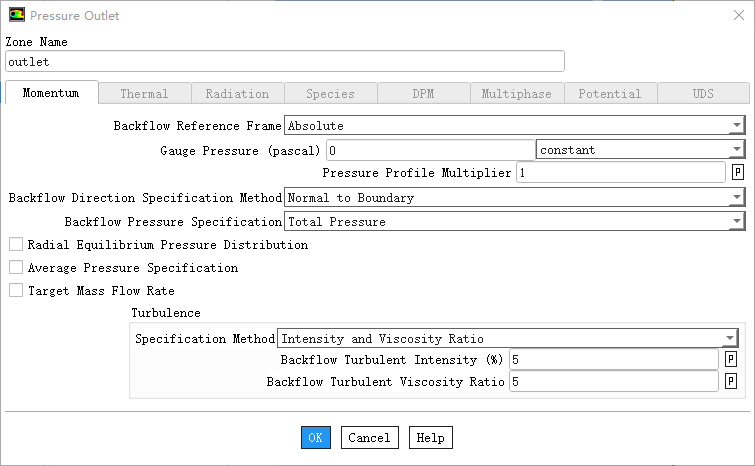Viewport: 755px width, 466px height.
Task: Click the Zone Name text field
Action: [x=284, y=62]
